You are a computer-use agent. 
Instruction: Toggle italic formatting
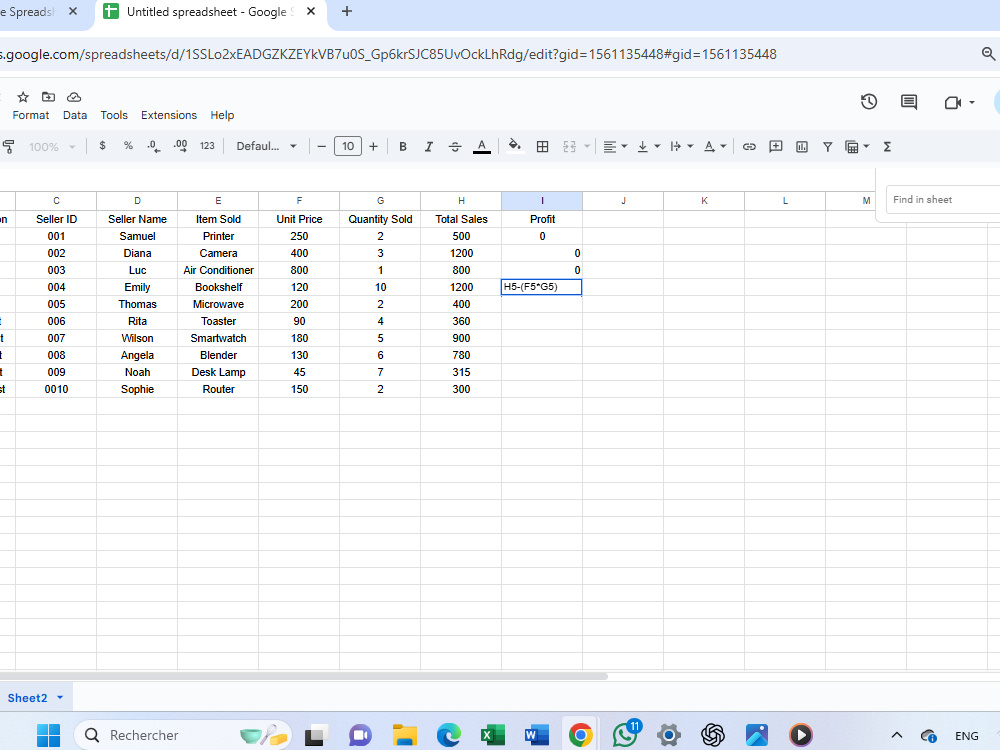[429, 147]
